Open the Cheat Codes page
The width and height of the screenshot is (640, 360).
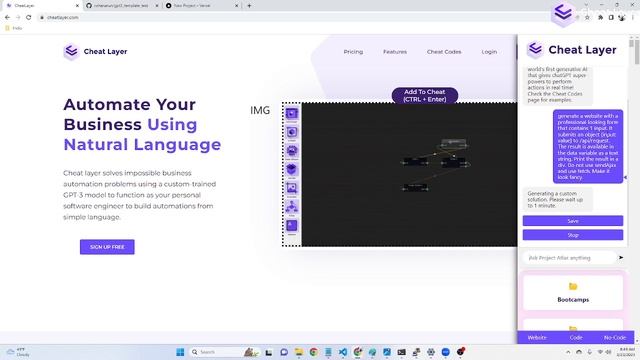click(444, 52)
